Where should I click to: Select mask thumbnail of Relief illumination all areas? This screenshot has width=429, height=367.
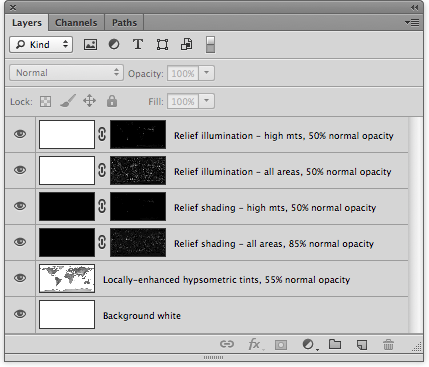tap(138, 170)
